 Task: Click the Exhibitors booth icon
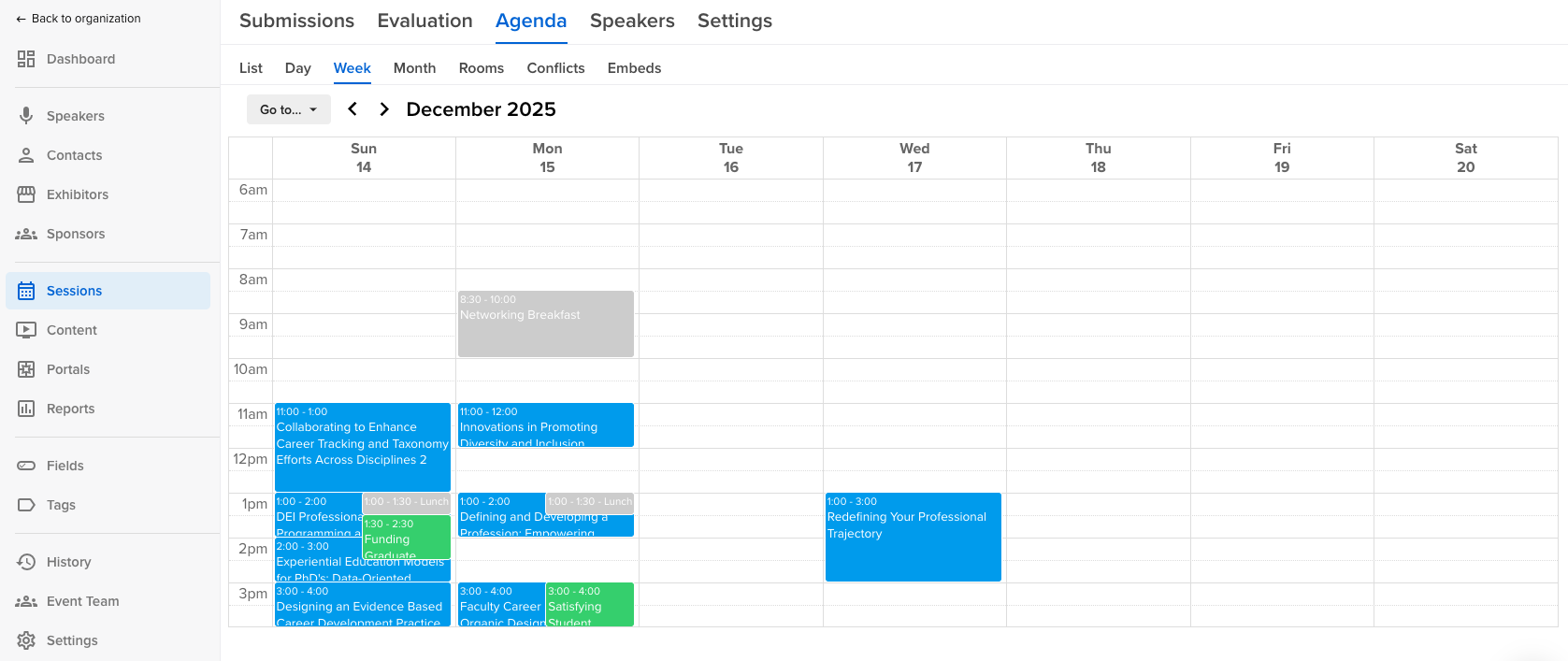point(26,194)
